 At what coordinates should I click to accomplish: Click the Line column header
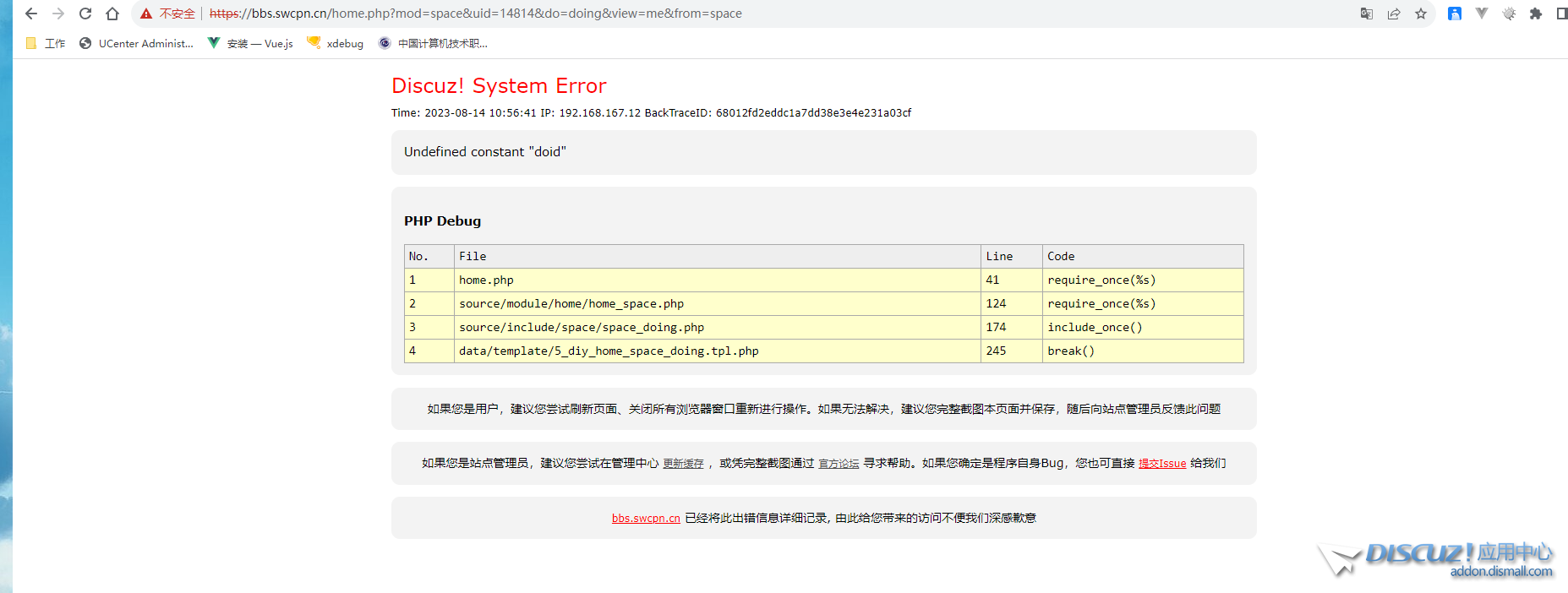[1012, 256]
